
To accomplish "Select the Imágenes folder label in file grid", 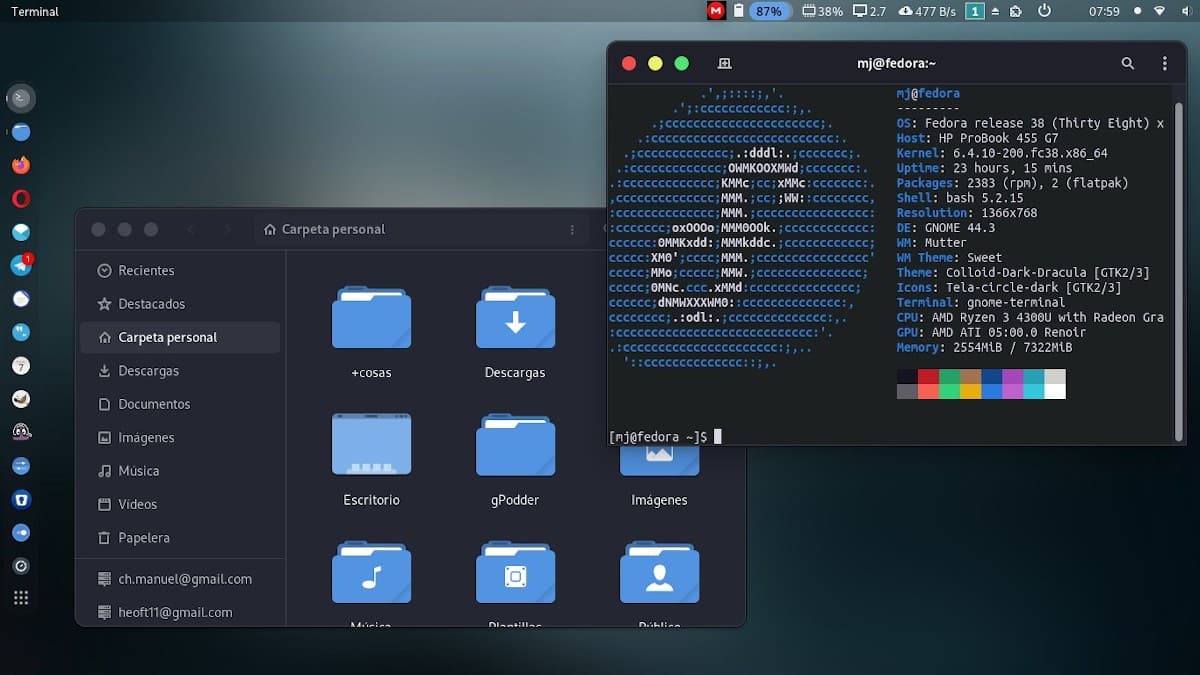I will 659,500.
